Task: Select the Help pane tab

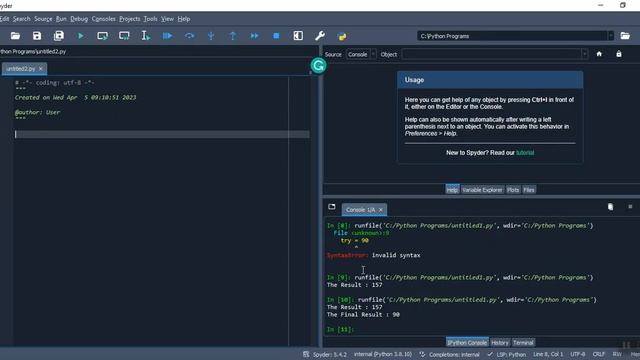Action: pyautogui.click(x=452, y=190)
